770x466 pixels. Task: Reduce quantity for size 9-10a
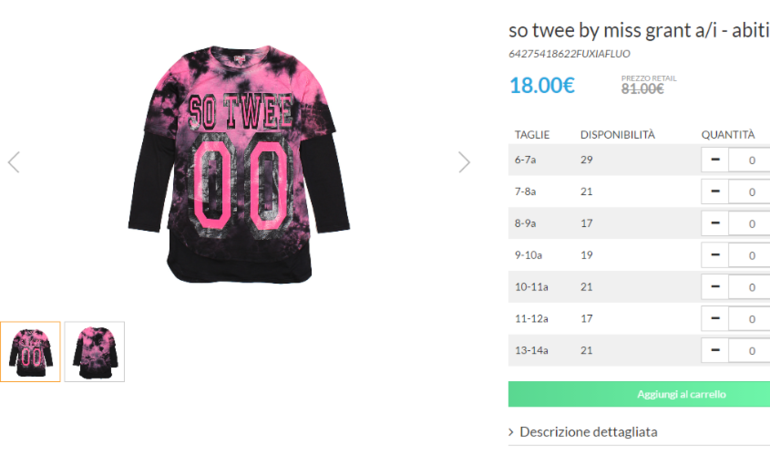[x=715, y=255]
